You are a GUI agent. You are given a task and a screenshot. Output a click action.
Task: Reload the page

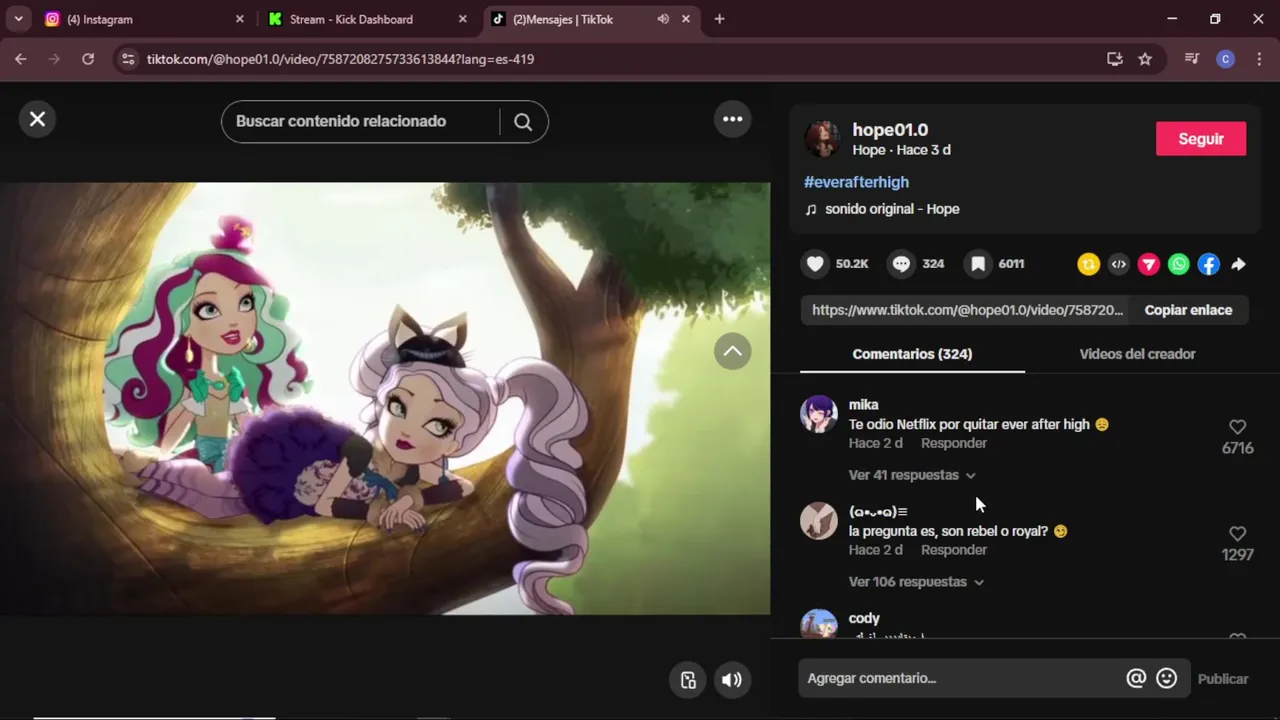click(88, 59)
